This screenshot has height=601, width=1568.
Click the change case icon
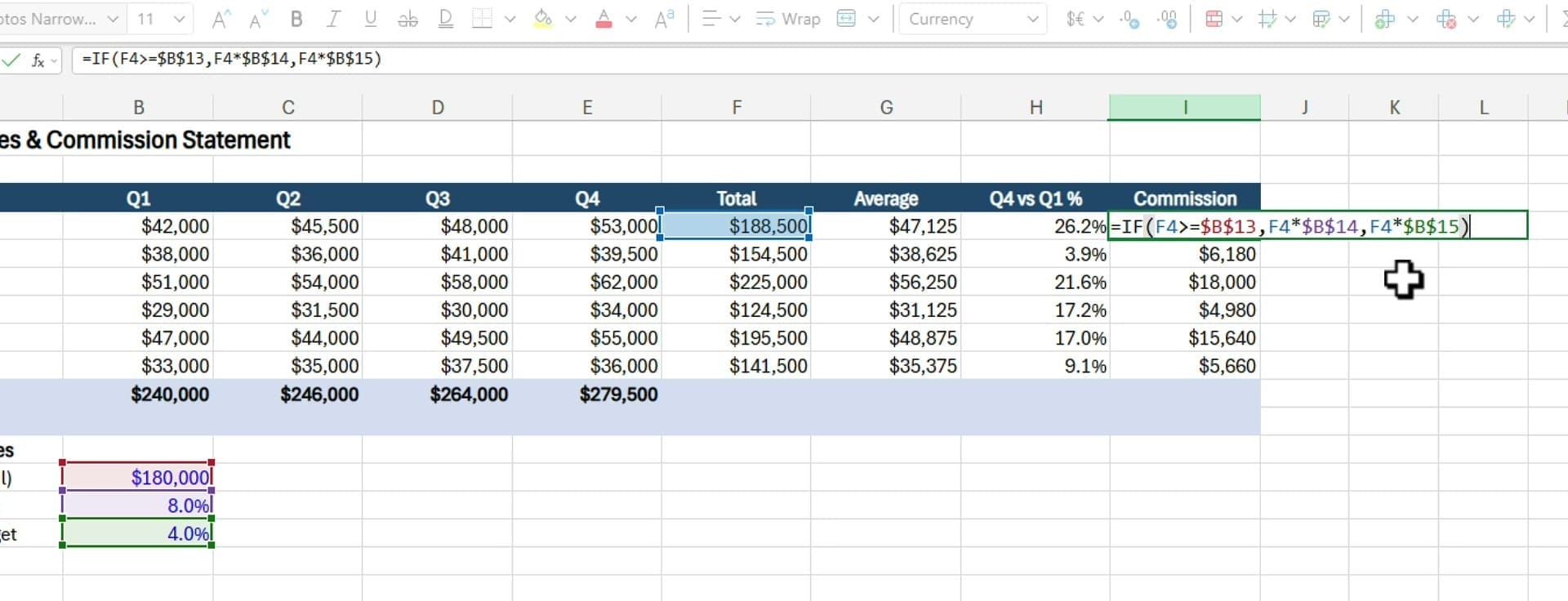tap(665, 19)
